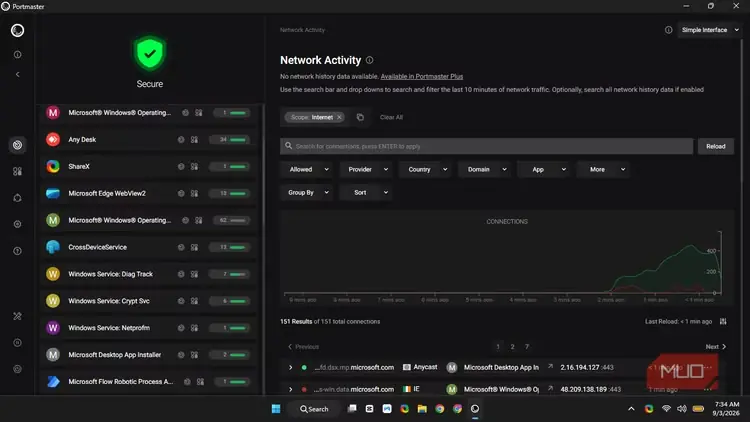Image resolution: width=750 pixels, height=422 pixels.
Task: Select Windows Service: Netprofm
Action: tap(150, 328)
